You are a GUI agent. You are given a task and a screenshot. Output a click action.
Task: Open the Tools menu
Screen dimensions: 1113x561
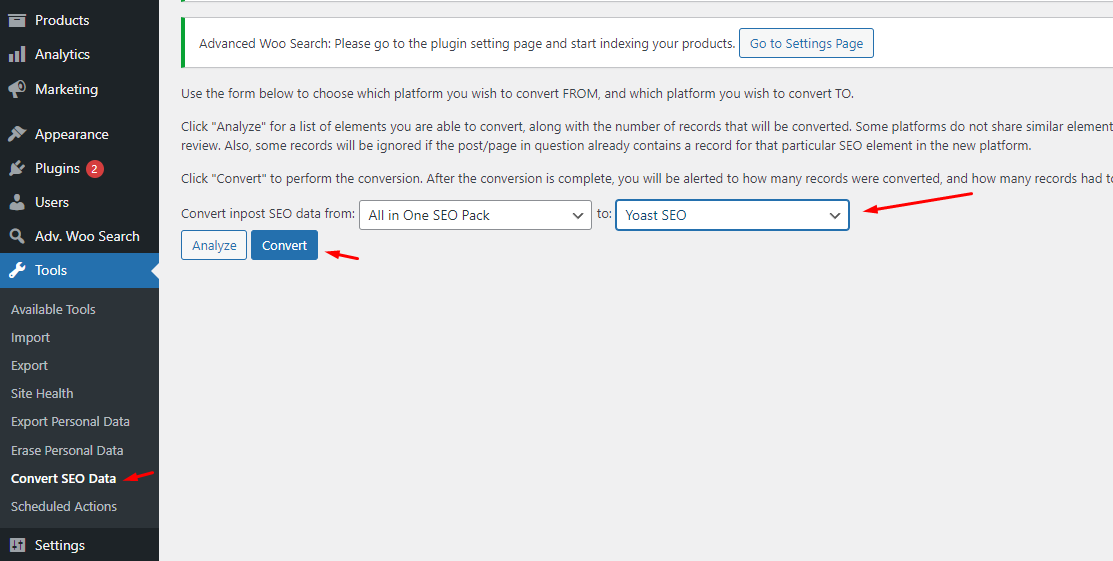(80, 271)
